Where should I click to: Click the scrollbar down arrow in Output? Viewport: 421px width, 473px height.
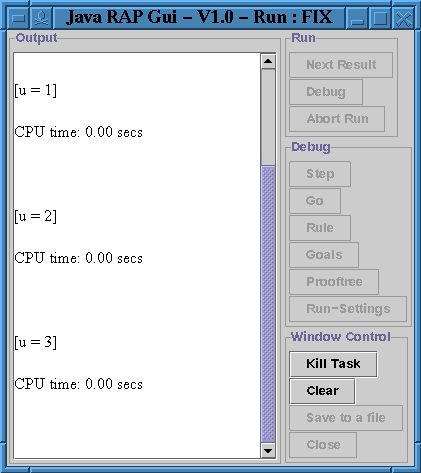pos(268,451)
